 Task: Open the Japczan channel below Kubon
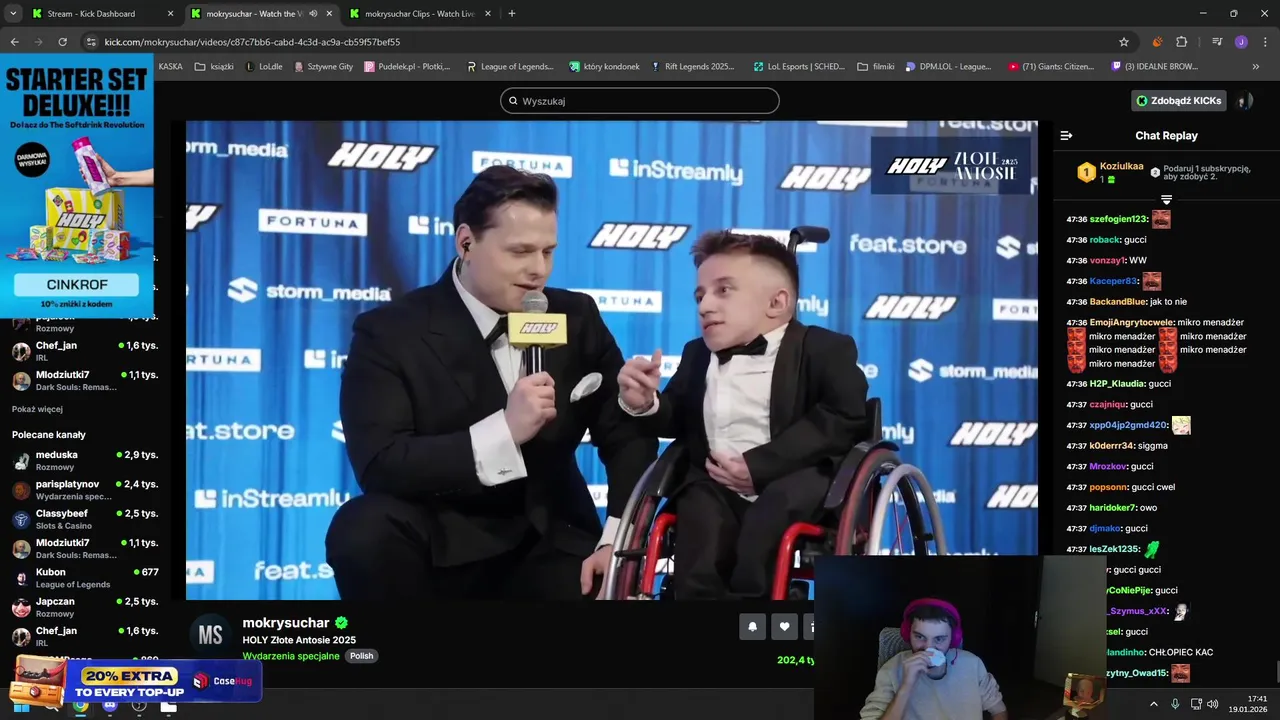pos(85,607)
